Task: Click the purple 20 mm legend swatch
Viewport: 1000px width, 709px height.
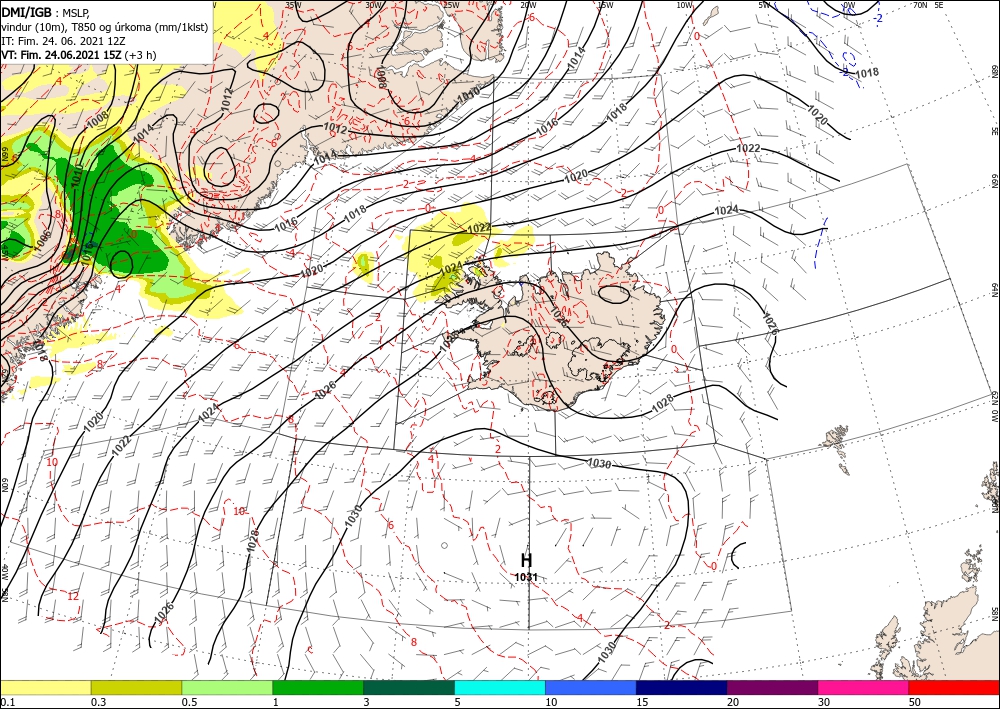Action: [x=772, y=687]
